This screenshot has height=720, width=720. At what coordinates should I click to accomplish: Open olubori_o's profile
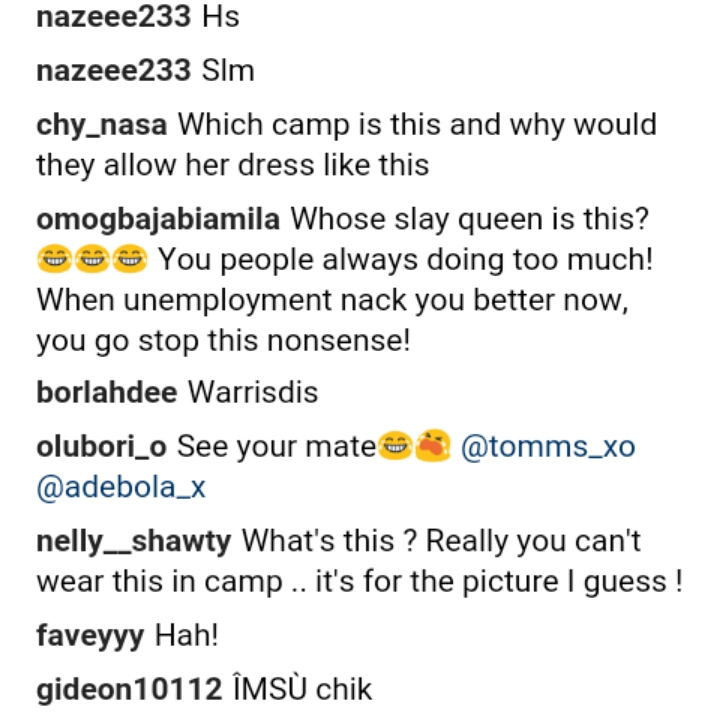(102, 446)
